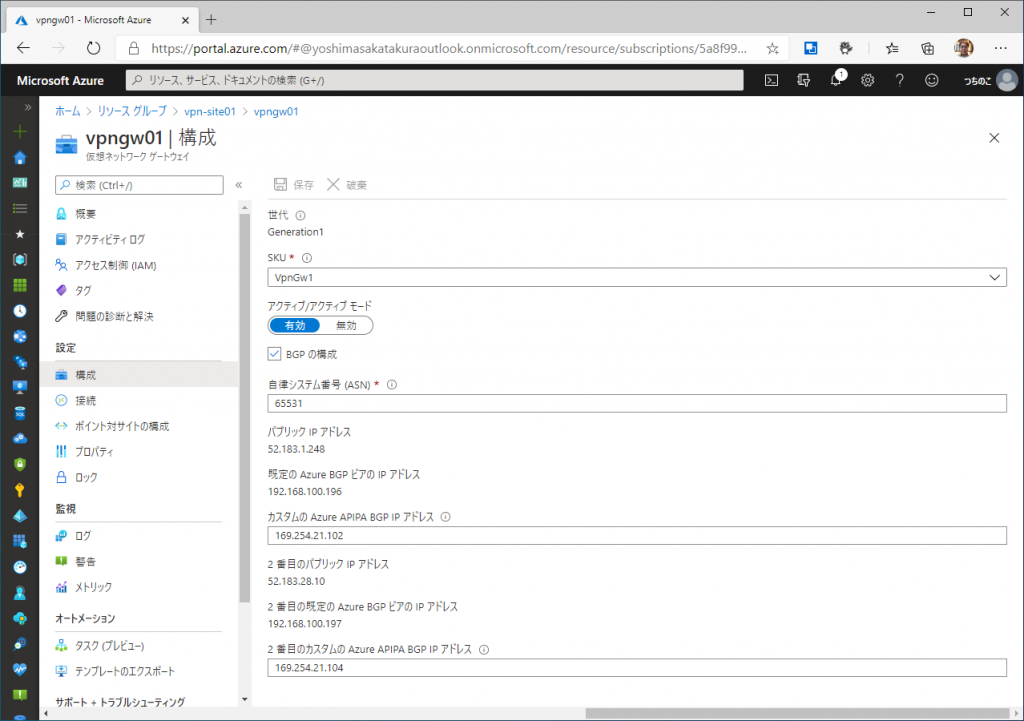Open Azure portal settings gear
This screenshot has width=1024, height=721.
pyautogui.click(x=867, y=80)
